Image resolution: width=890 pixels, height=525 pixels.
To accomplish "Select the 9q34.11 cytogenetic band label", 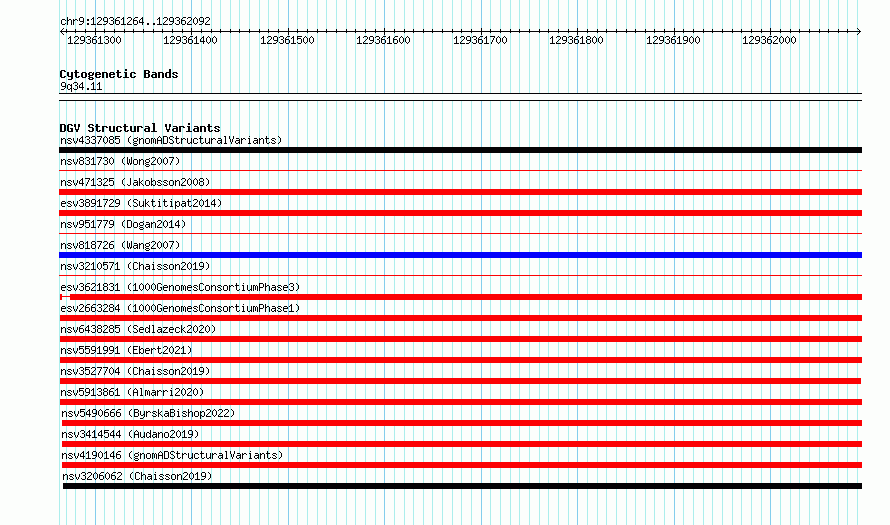I will [81, 86].
